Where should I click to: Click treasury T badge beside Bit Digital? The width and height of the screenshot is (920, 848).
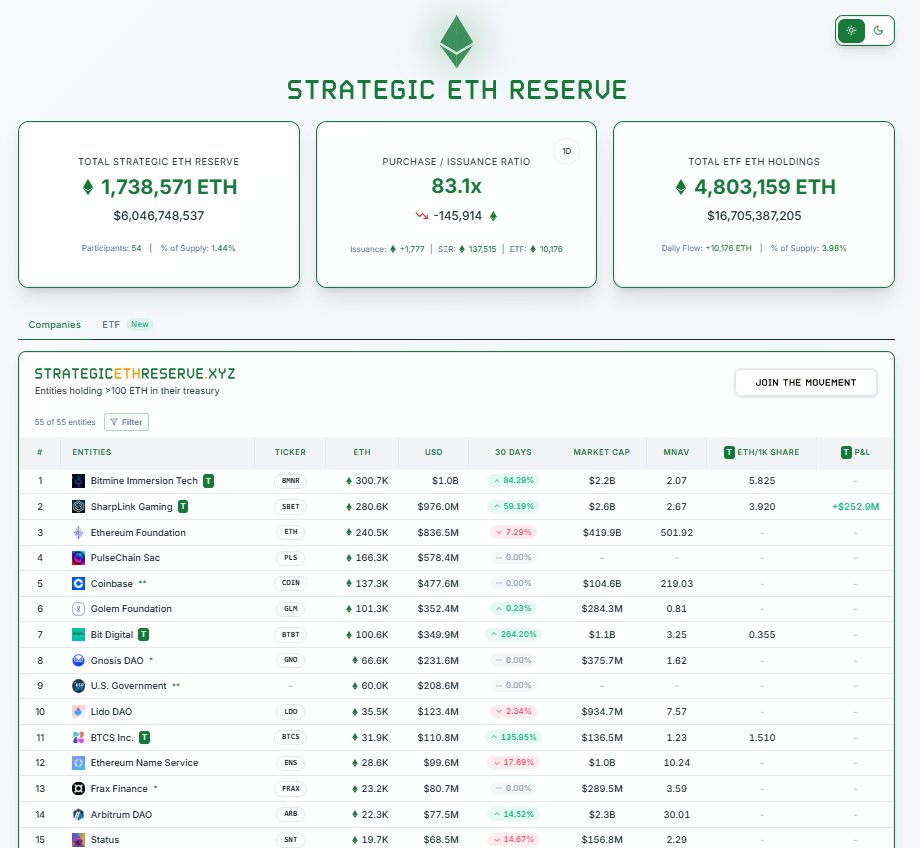tap(144, 634)
